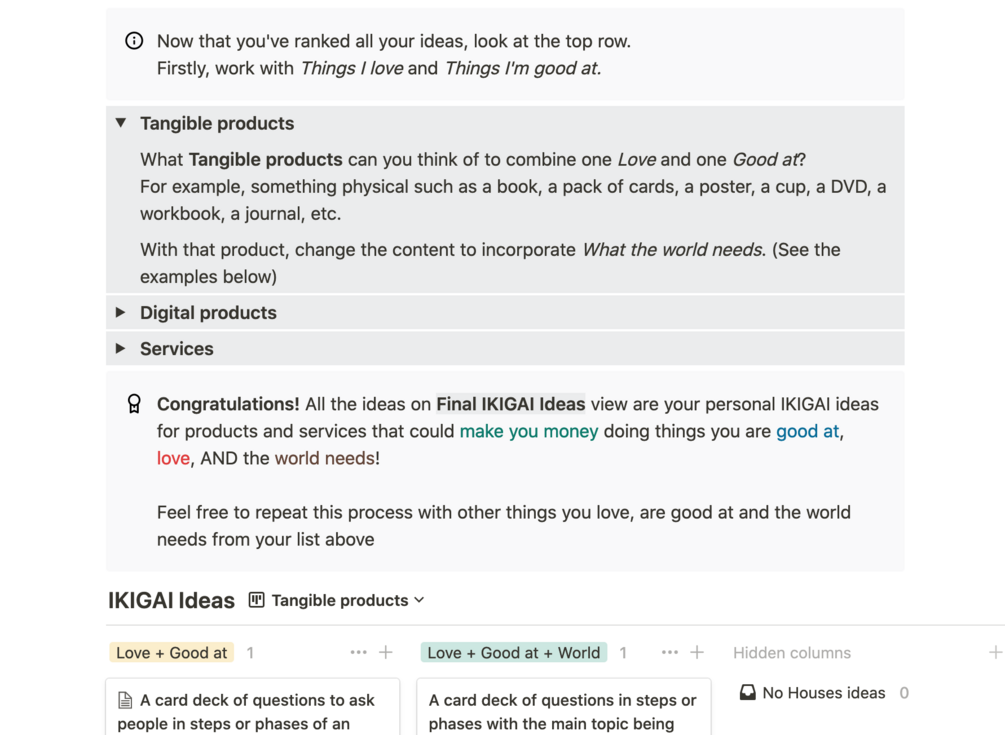Screen dimensions: 1005x735
Task: Open the options ellipsis for Love + Good at column
Action: (358, 653)
